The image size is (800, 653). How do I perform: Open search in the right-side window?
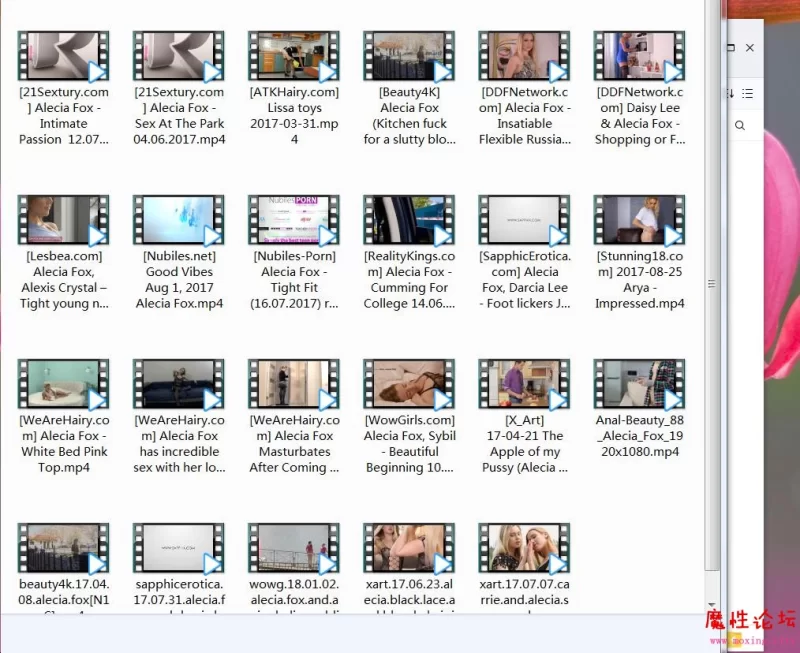click(740, 125)
